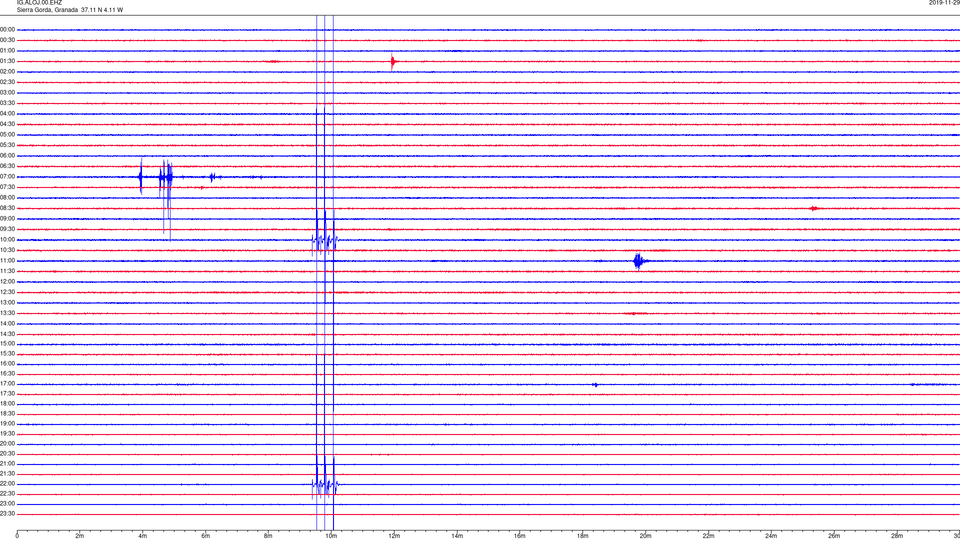Click the 14m tick label on the axis
Screen dimensions: 960x540
tap(457, 536)
